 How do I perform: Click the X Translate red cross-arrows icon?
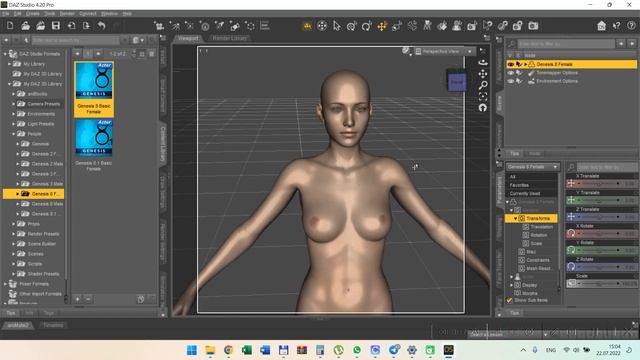571,184
